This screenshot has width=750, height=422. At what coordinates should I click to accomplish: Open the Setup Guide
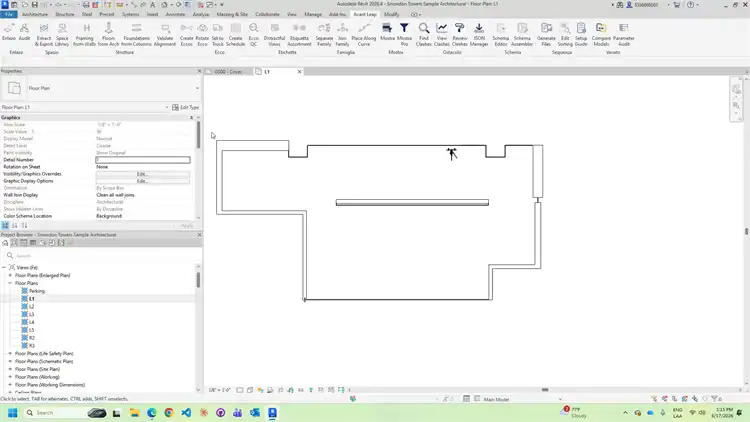tap(581, 35)
